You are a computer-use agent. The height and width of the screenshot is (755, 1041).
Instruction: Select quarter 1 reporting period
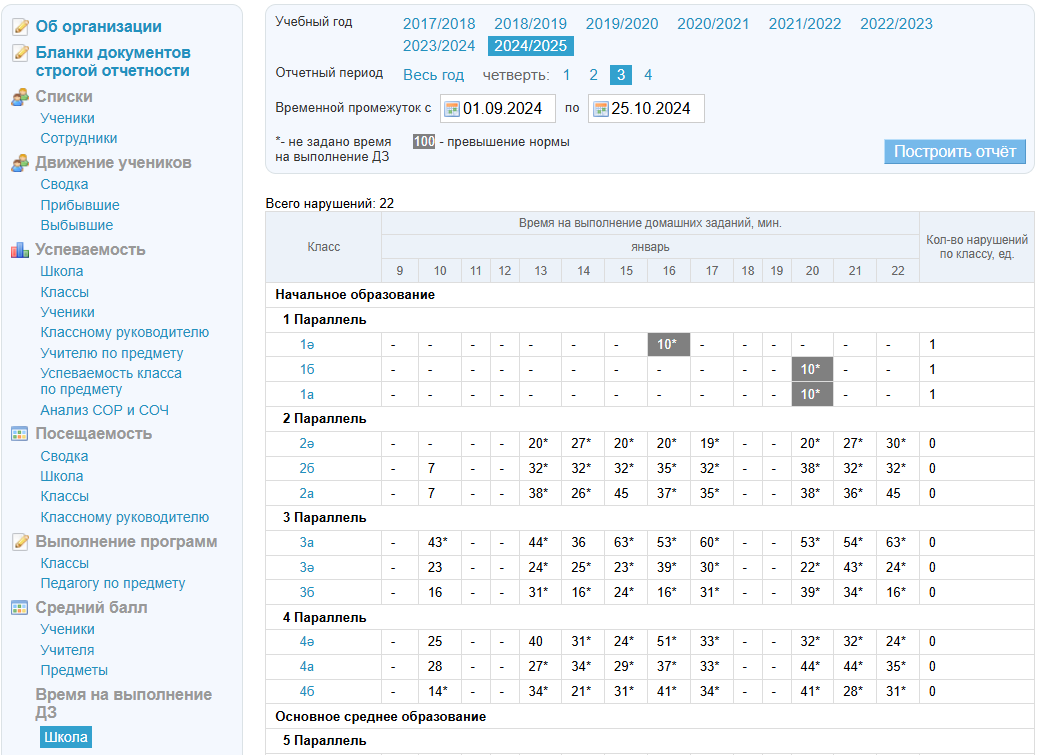[567, 75]
